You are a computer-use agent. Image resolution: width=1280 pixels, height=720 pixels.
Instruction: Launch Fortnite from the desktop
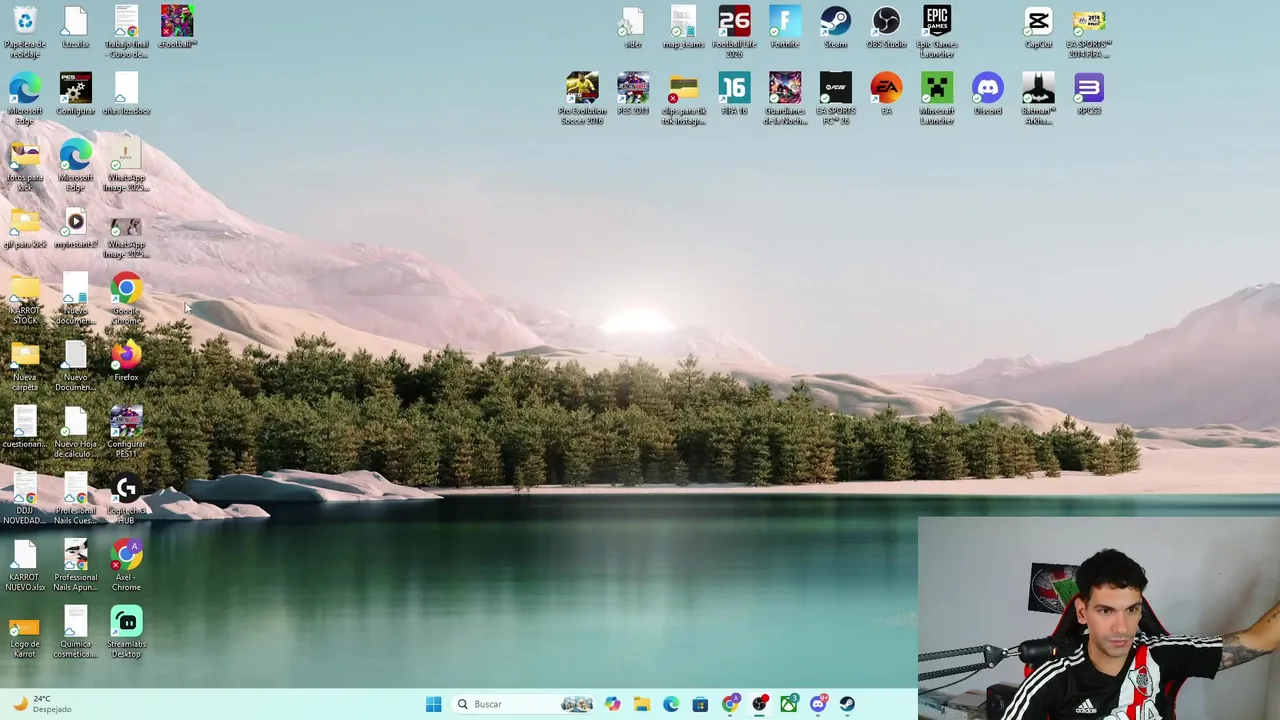[785, 27]
